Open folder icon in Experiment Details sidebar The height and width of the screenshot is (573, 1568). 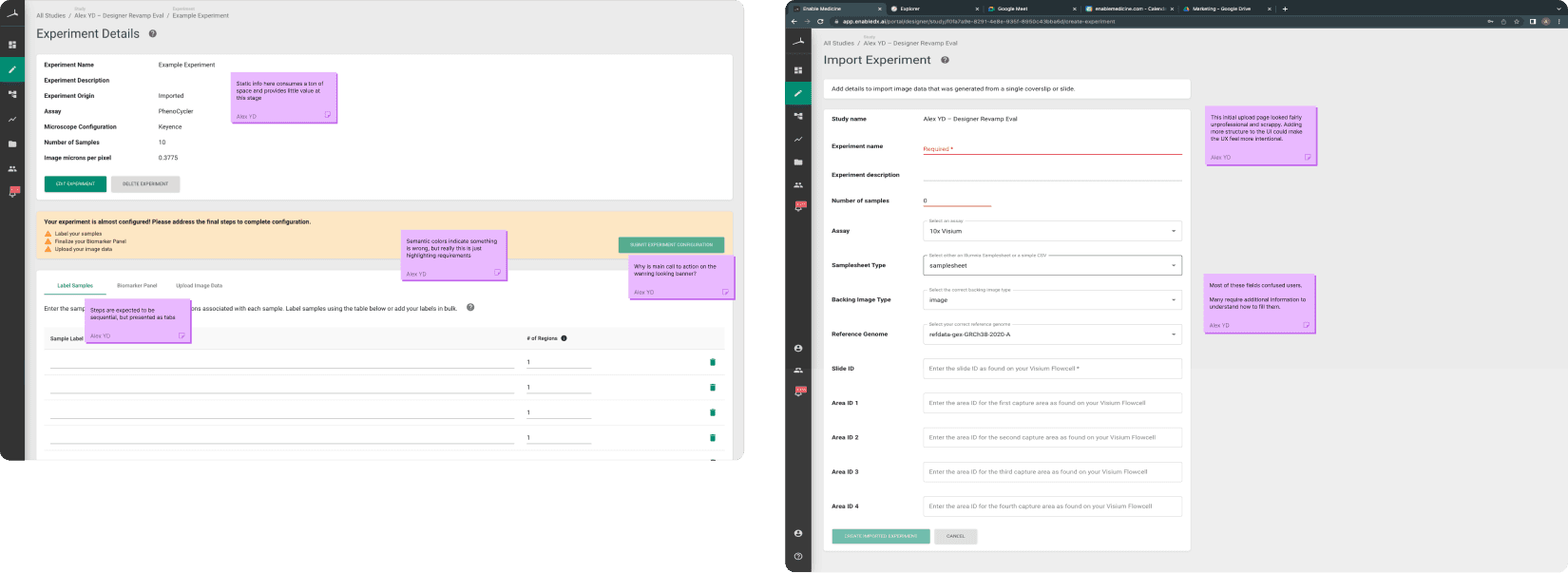[x=12, y=144]
